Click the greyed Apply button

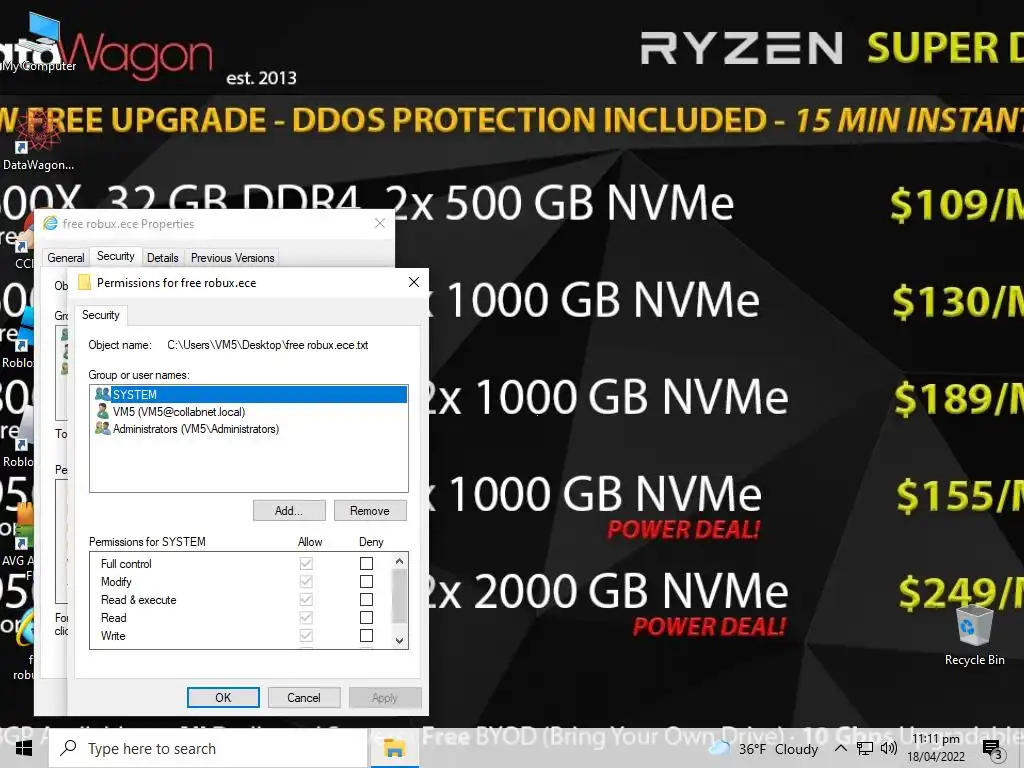point(385,697)
